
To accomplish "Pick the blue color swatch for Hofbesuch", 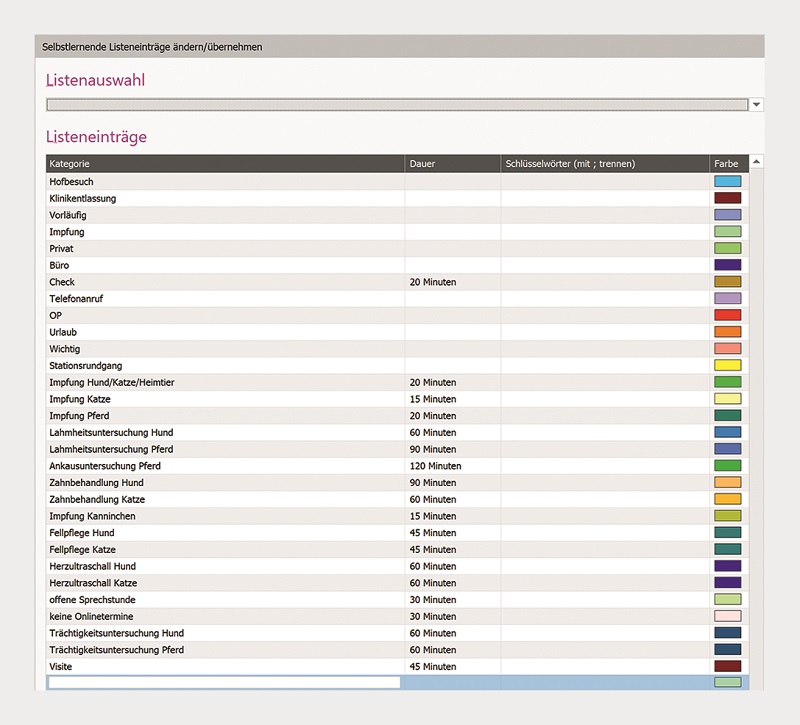I will pos(727,182).
